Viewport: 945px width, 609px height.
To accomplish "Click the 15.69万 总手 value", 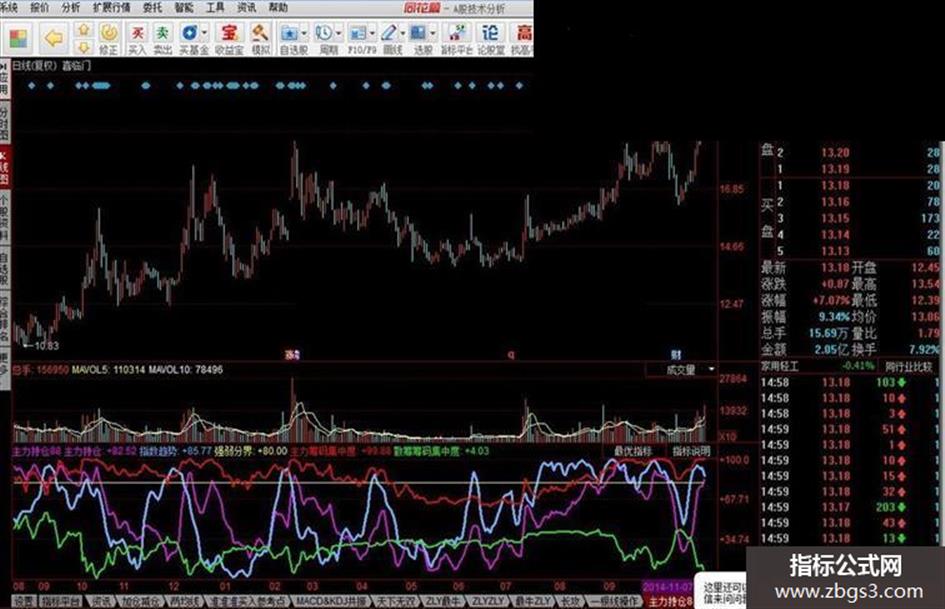I will [x=829, y=333].
